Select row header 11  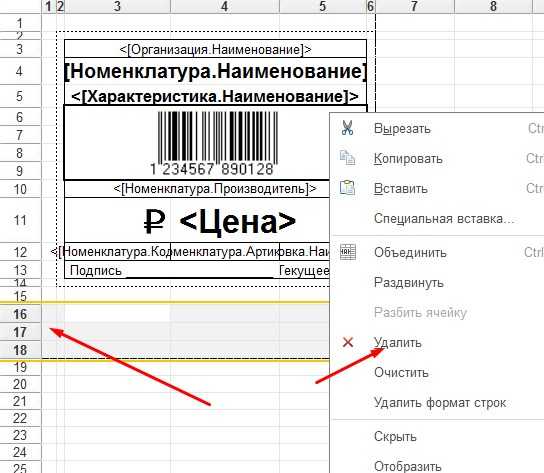point(20,220)
